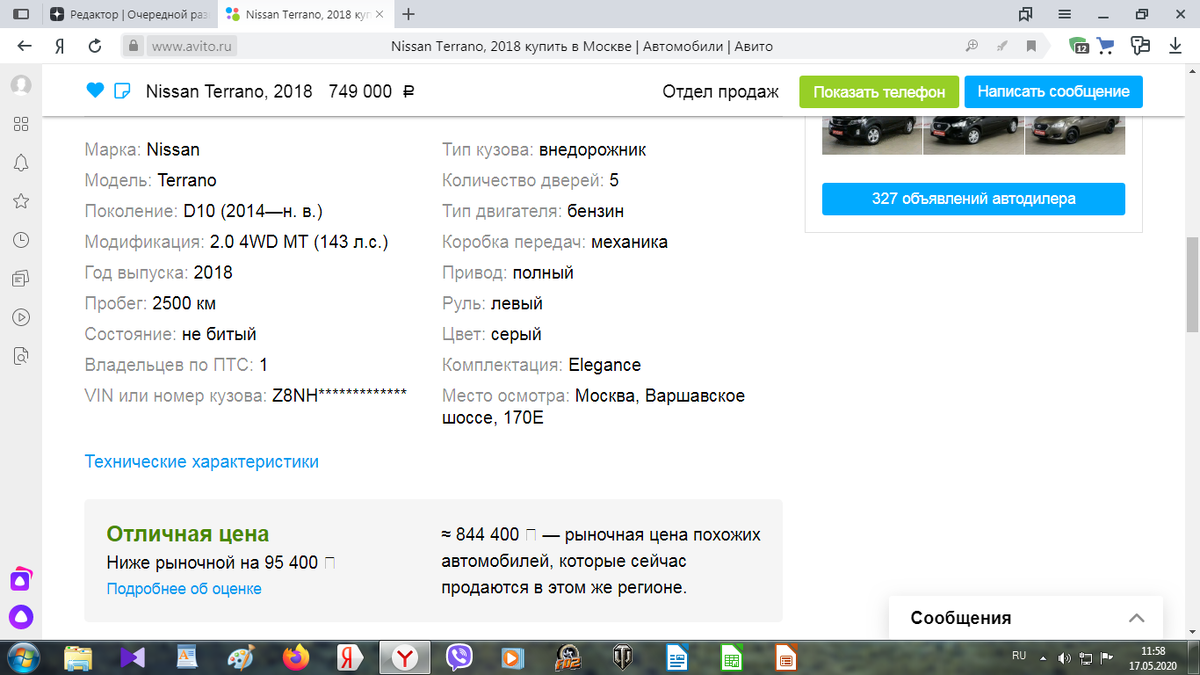The image size is (1200, 675).
Task: Open the Подробнее об оценке link
Action: click(x=184, y=589)
